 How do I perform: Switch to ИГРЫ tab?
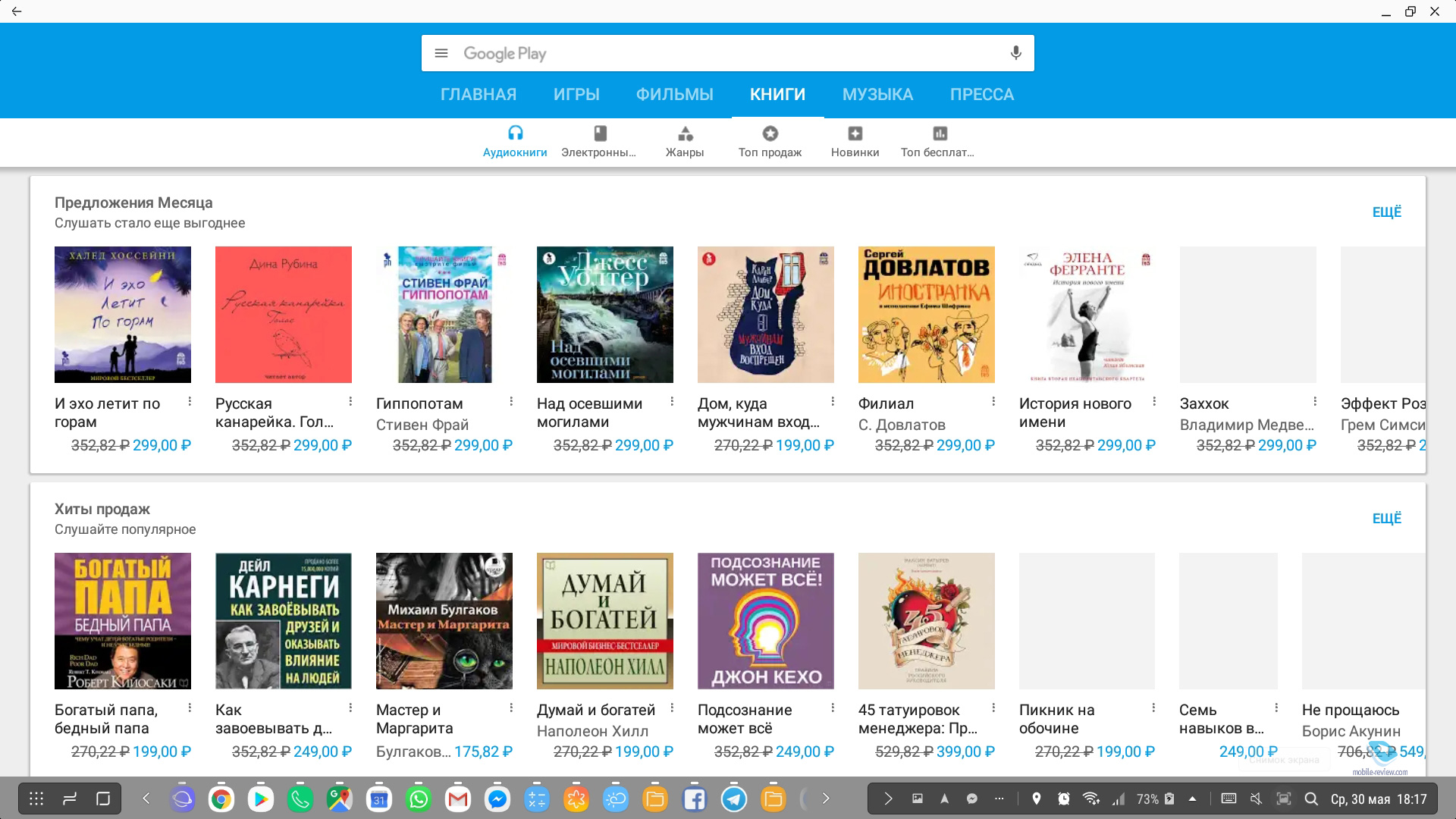click(576, 95)
